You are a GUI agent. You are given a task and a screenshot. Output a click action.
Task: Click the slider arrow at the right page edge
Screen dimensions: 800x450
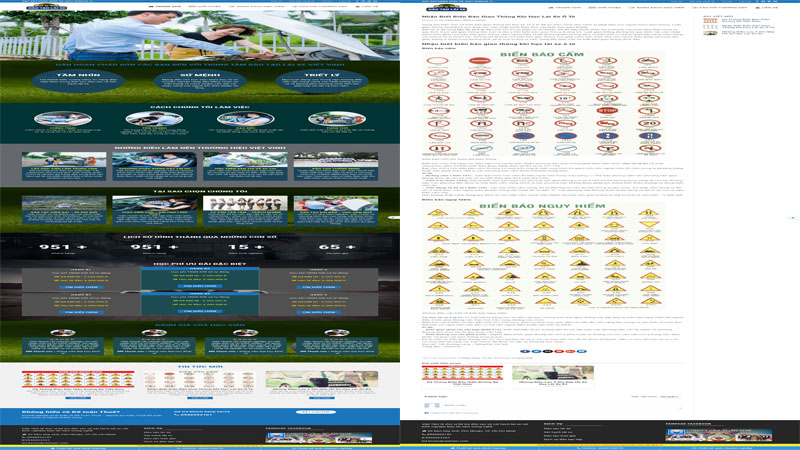[x=794, y=218]
